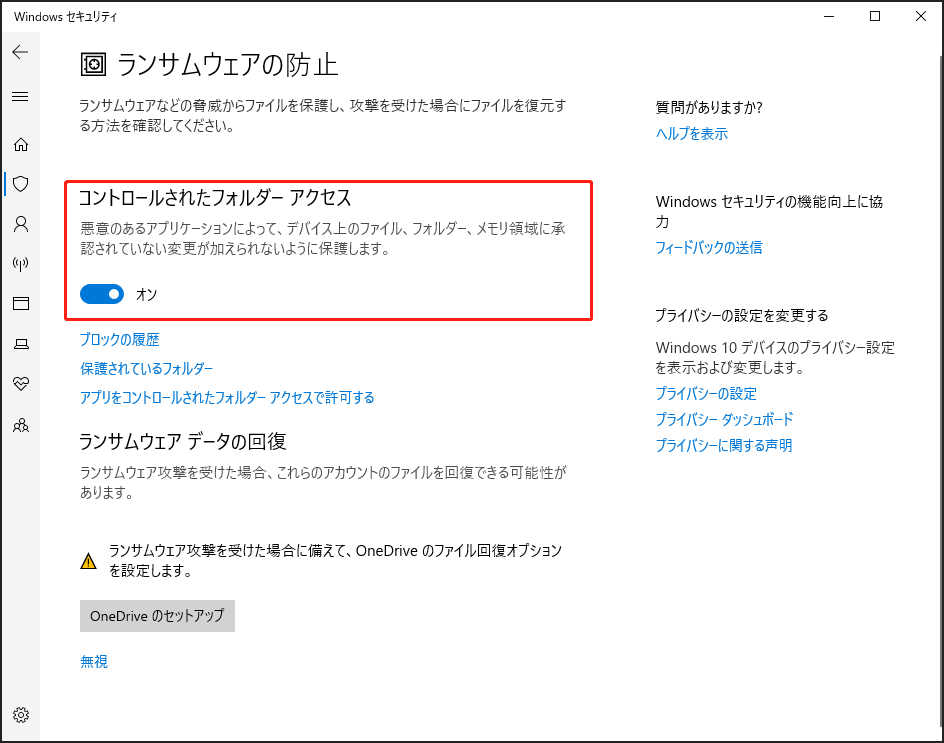This screenshot has height=743, width=944.
Task: Click the OneDrive のセットアップ button
Action: (x=157, y=616)
